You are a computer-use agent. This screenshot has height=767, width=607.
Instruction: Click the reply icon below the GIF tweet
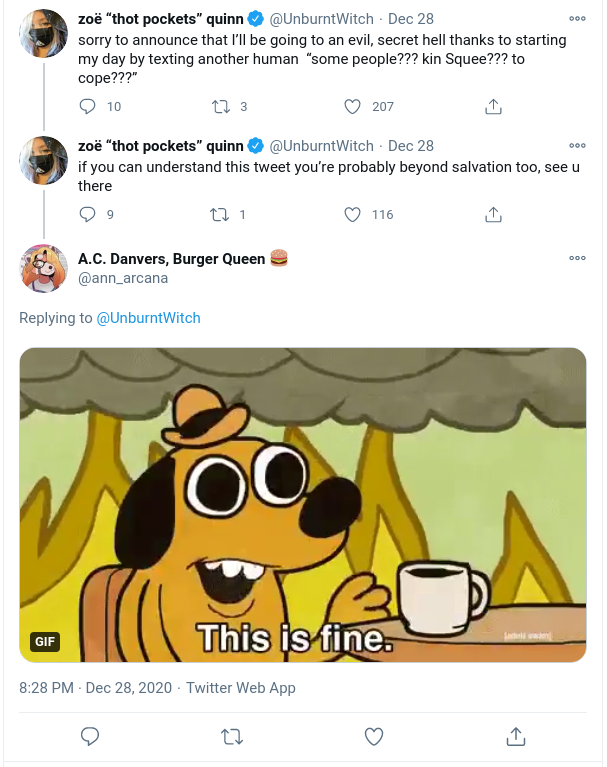pos(90,736)
